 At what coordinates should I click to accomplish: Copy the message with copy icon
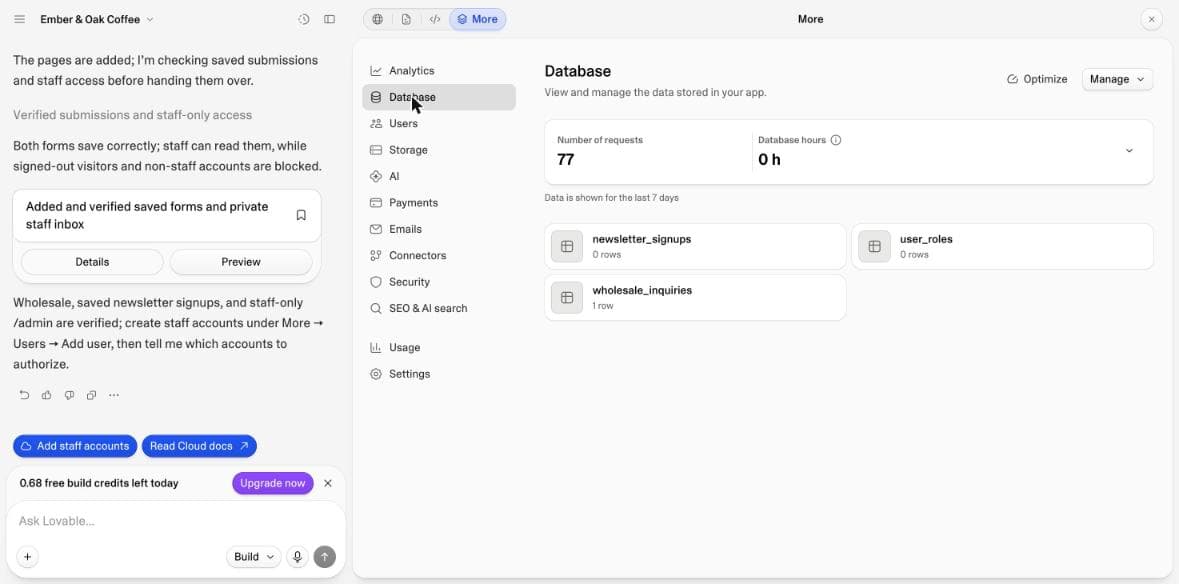point(92,395)
